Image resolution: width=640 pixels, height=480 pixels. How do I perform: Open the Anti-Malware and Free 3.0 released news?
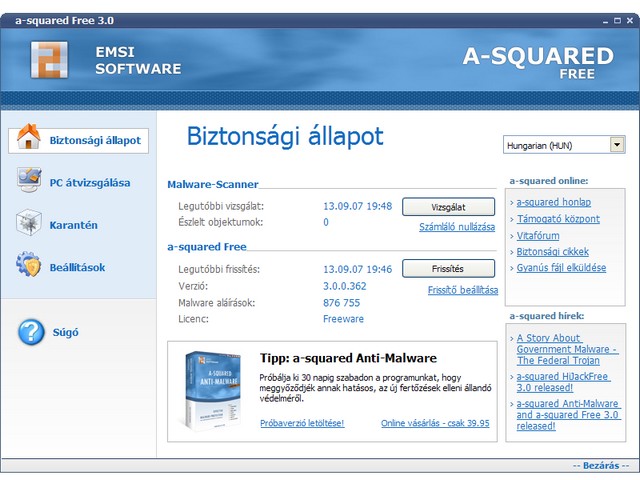pos(568,415)
